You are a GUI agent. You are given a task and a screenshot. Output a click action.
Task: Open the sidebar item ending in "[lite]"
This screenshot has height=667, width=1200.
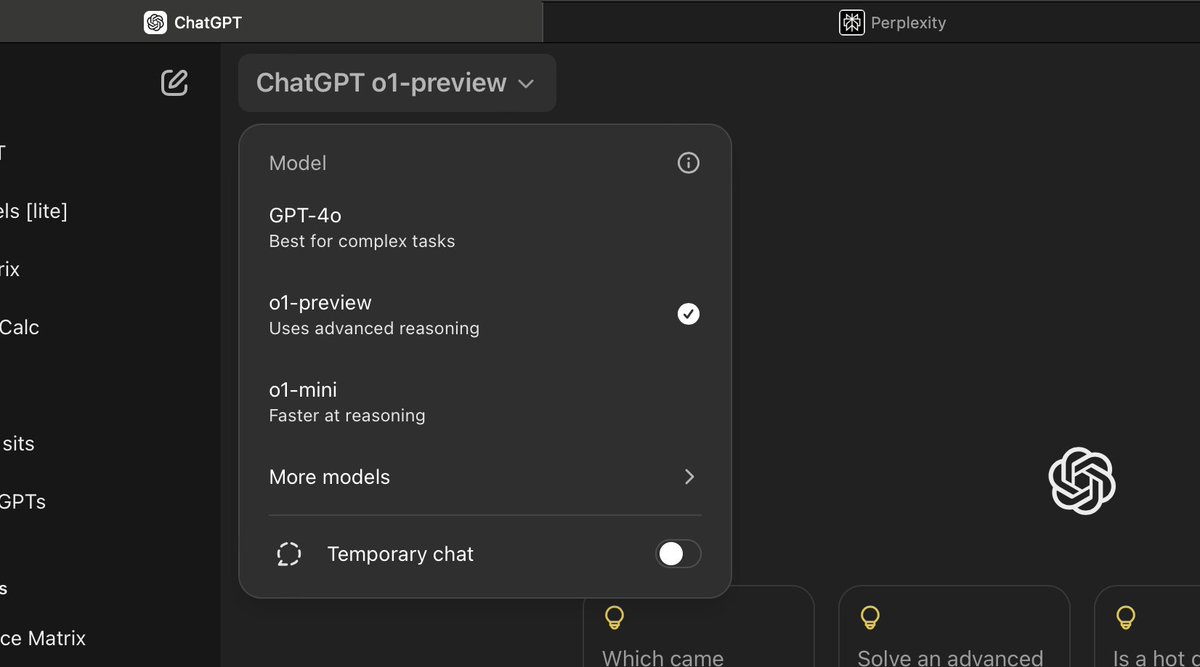tap(34, 211)
